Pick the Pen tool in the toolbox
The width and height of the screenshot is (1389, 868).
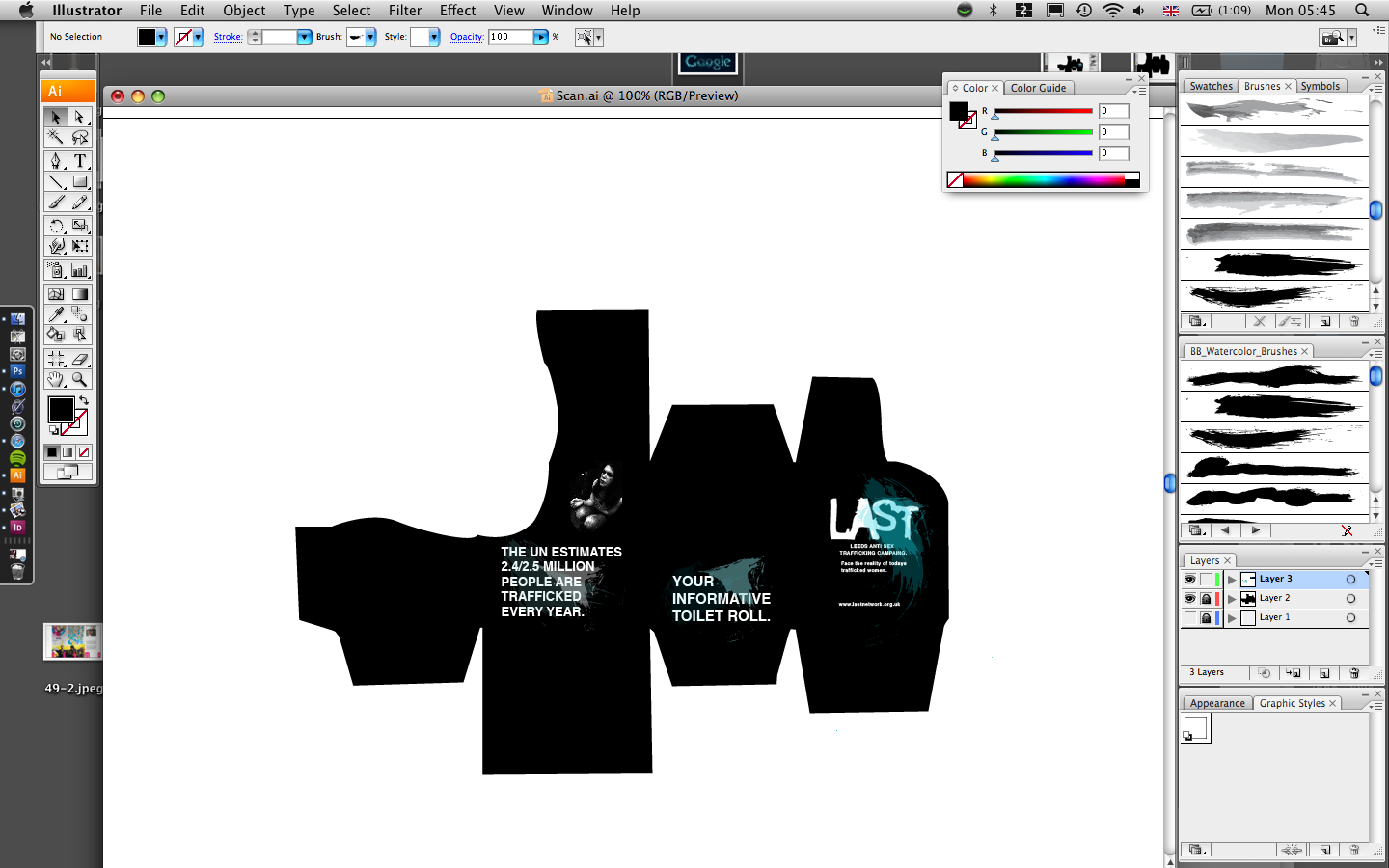point(56,161)
